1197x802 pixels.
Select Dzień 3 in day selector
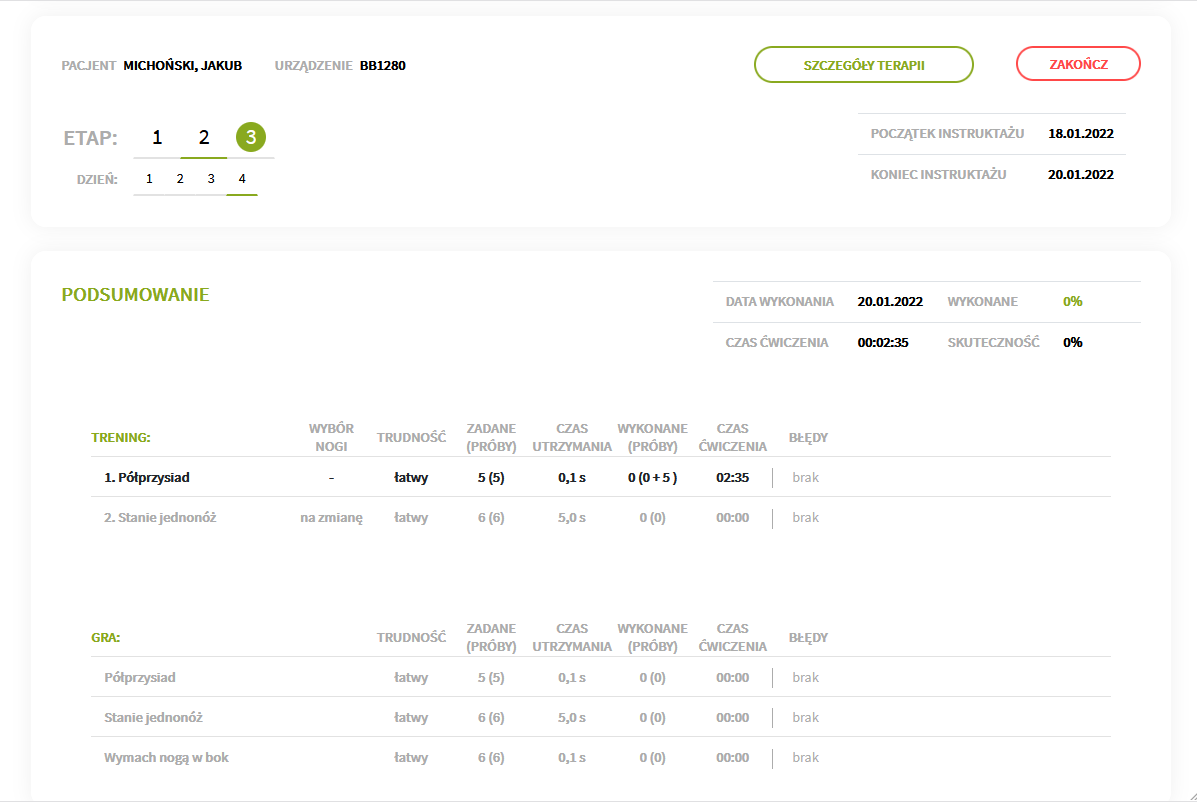(x=211, y=179)
